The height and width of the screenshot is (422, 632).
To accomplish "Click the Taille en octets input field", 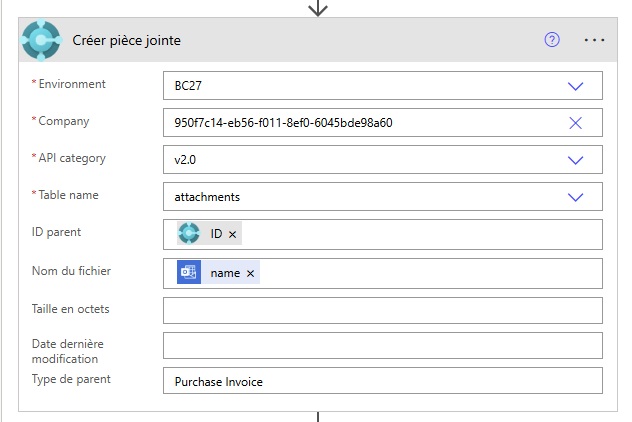I will click(x=382, y=310).
